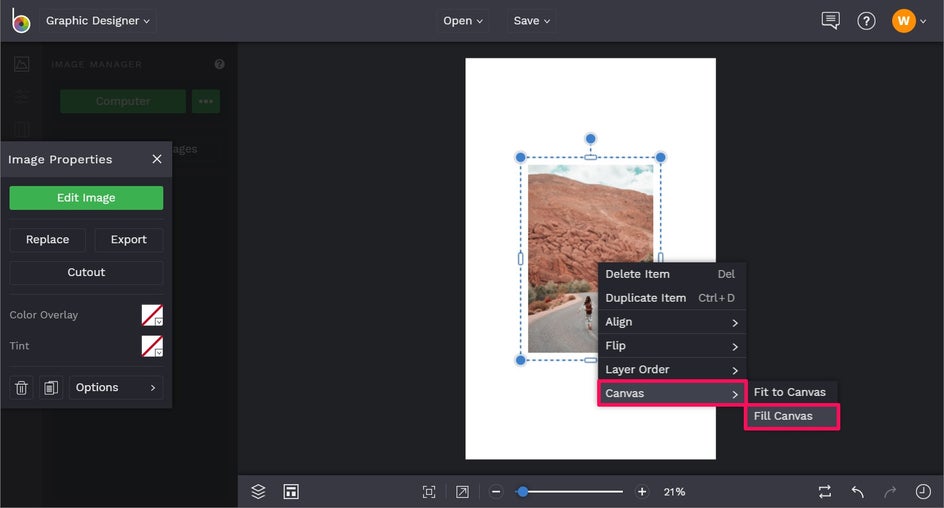The image size is (944, 508).
Task: Click the redo arrow icon
Action: click(x=890, y=492)
